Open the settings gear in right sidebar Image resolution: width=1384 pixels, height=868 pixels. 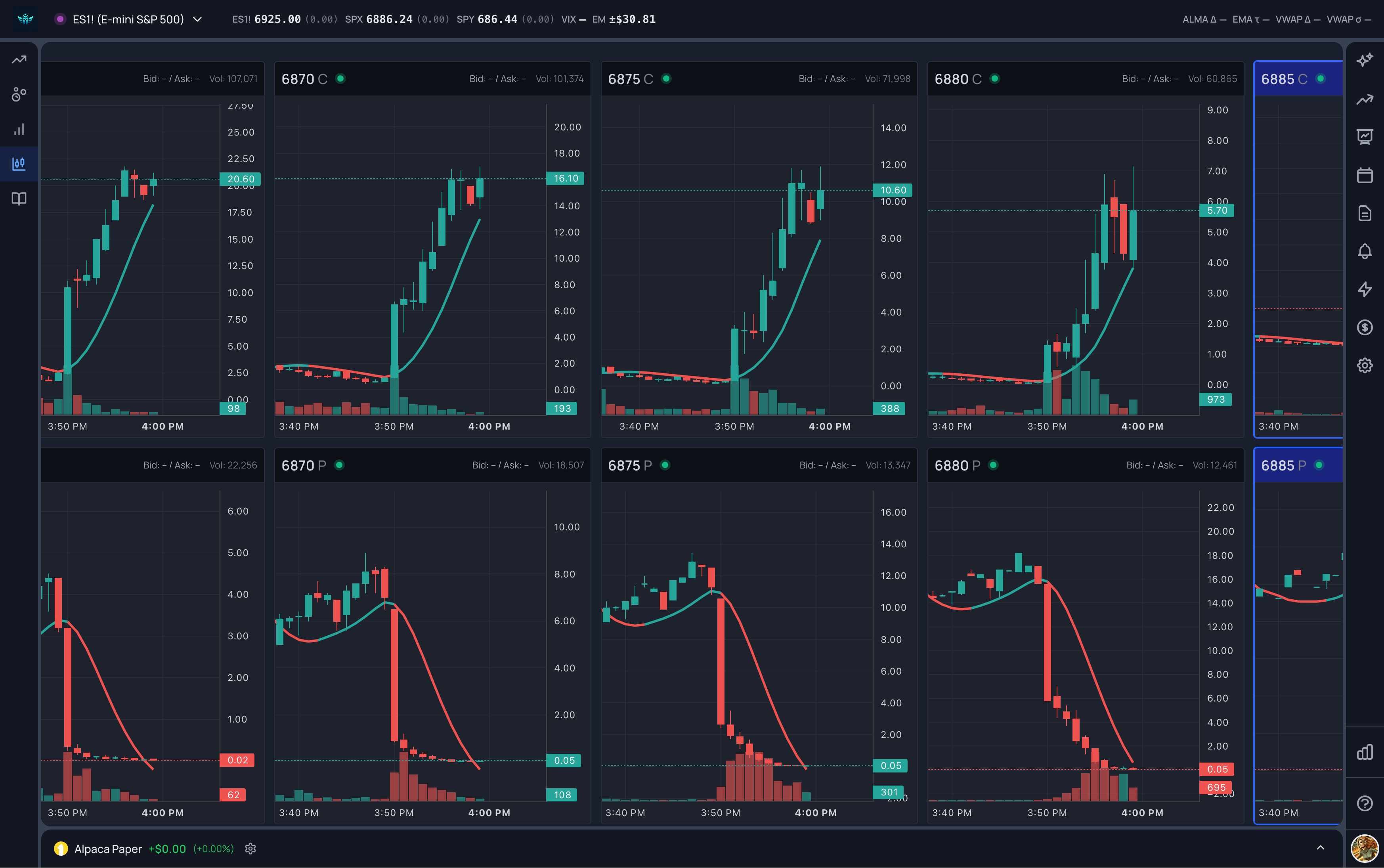(1365, 365)
